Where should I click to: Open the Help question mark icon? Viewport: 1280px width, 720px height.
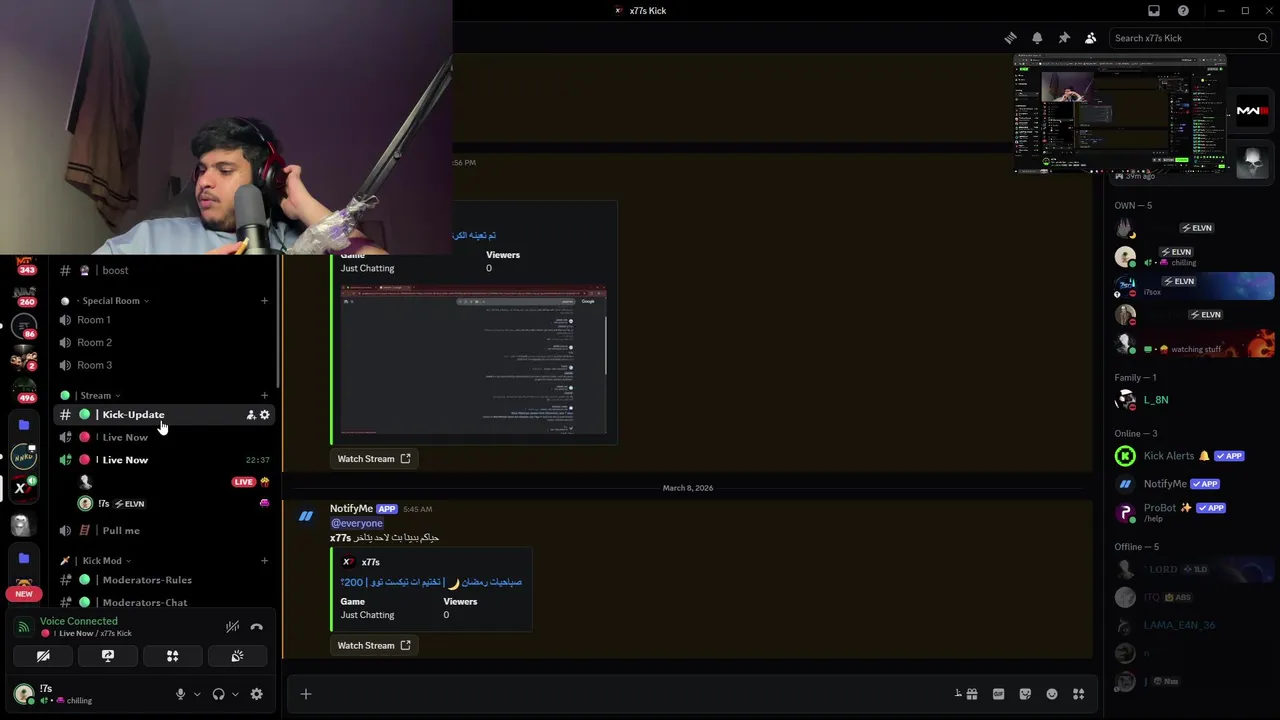1183,11
